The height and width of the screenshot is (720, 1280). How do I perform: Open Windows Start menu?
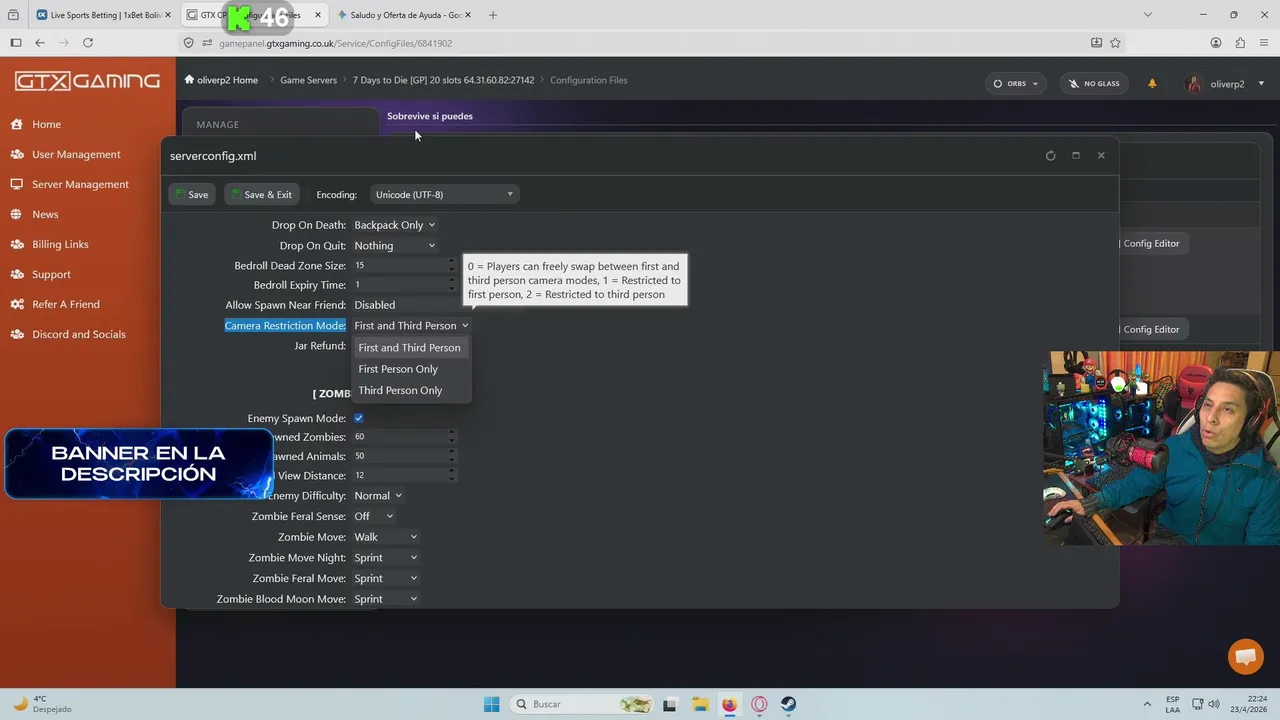(x=491, y=704)
